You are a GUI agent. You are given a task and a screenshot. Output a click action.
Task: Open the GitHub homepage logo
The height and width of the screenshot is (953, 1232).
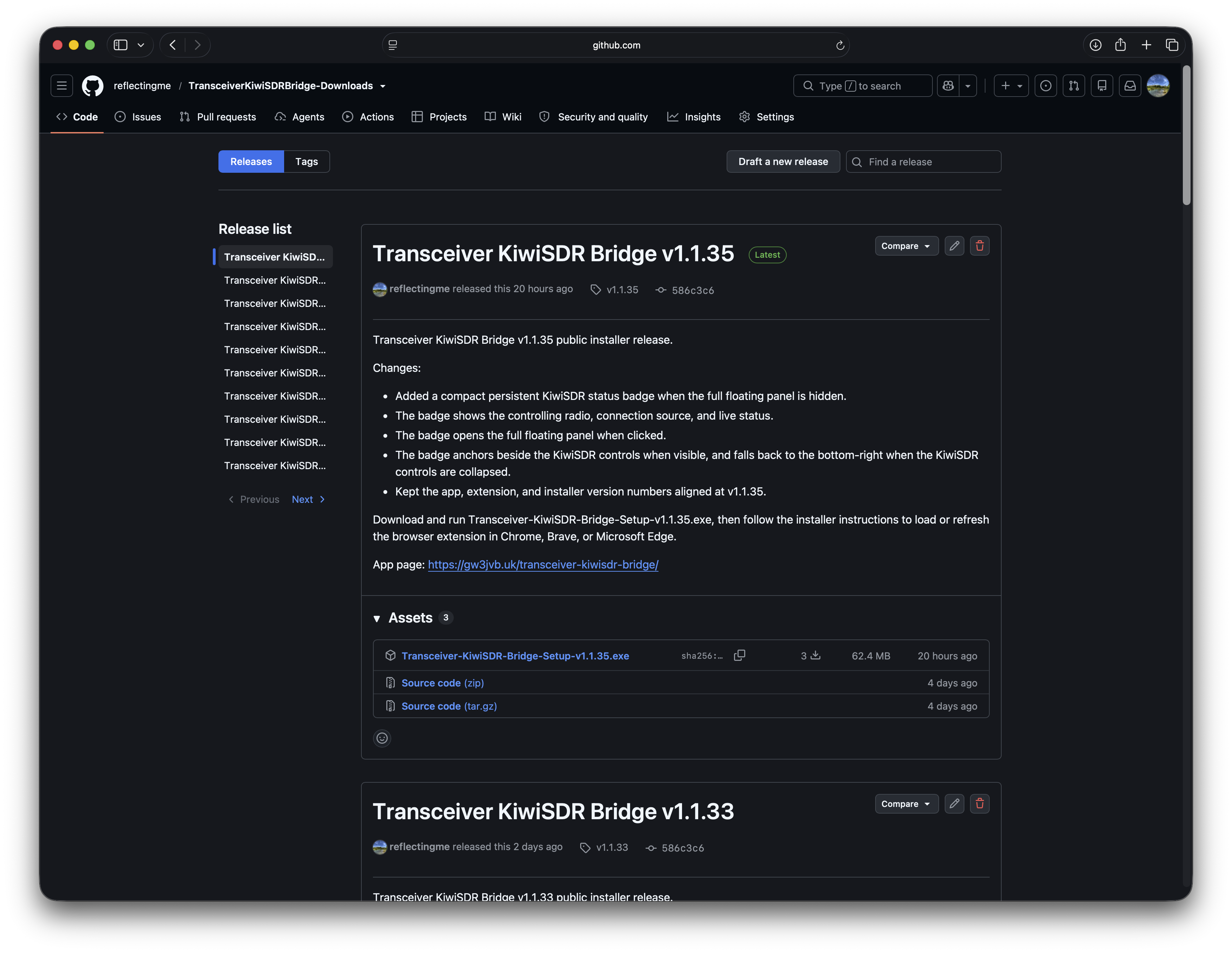pyautogui.click(x=92, y=86)
